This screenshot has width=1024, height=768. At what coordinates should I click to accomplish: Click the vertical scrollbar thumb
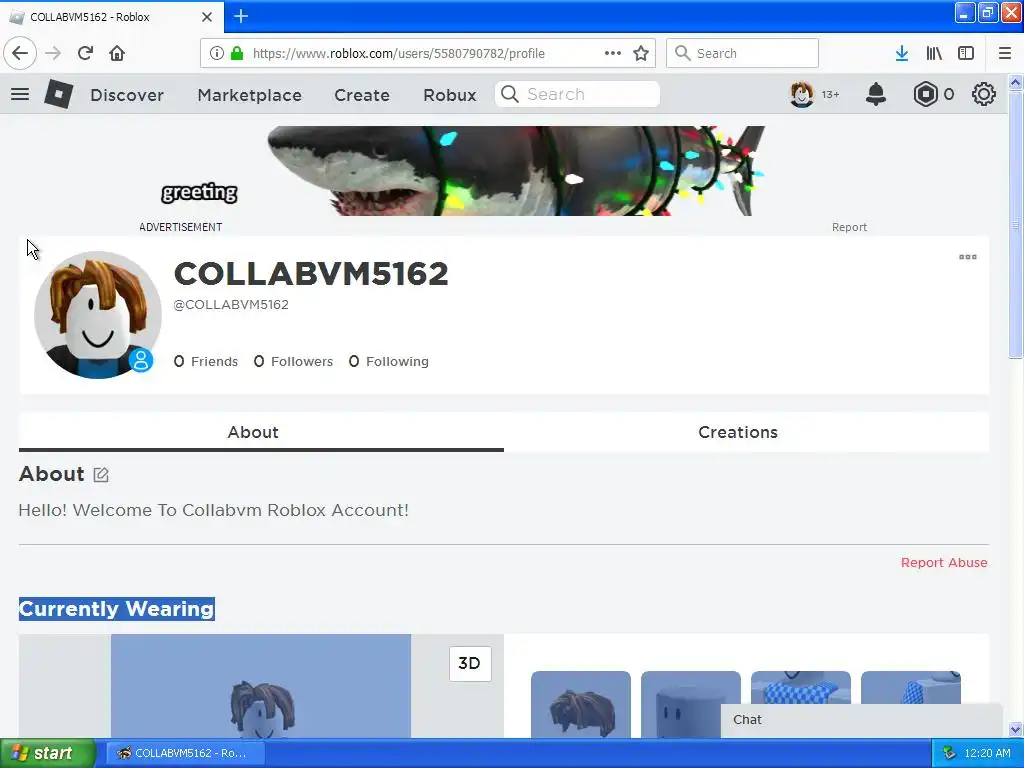pyautogui.click(x=1015, y=224)
